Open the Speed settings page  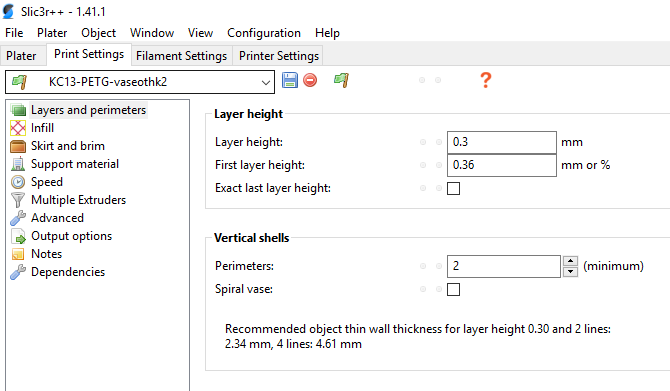pyautogui.click(x=47, y=182)
